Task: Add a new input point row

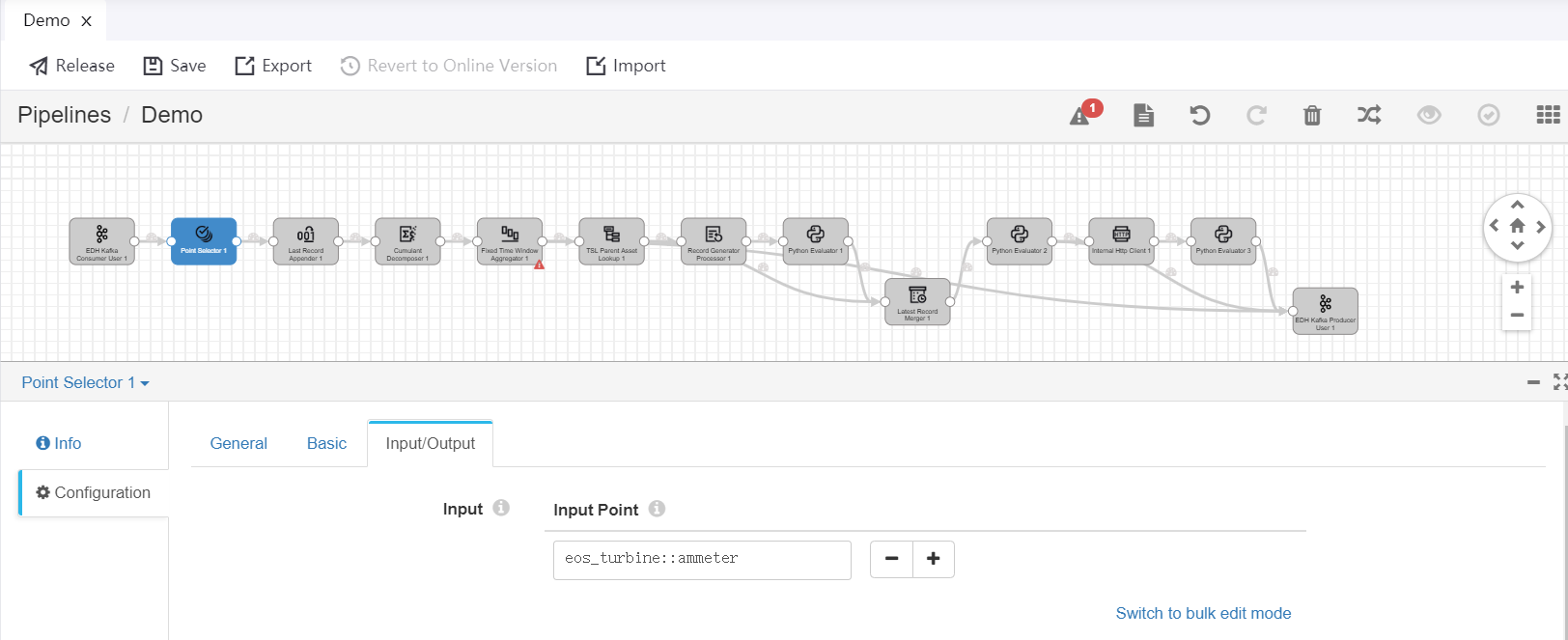Action: click(934, 559)
